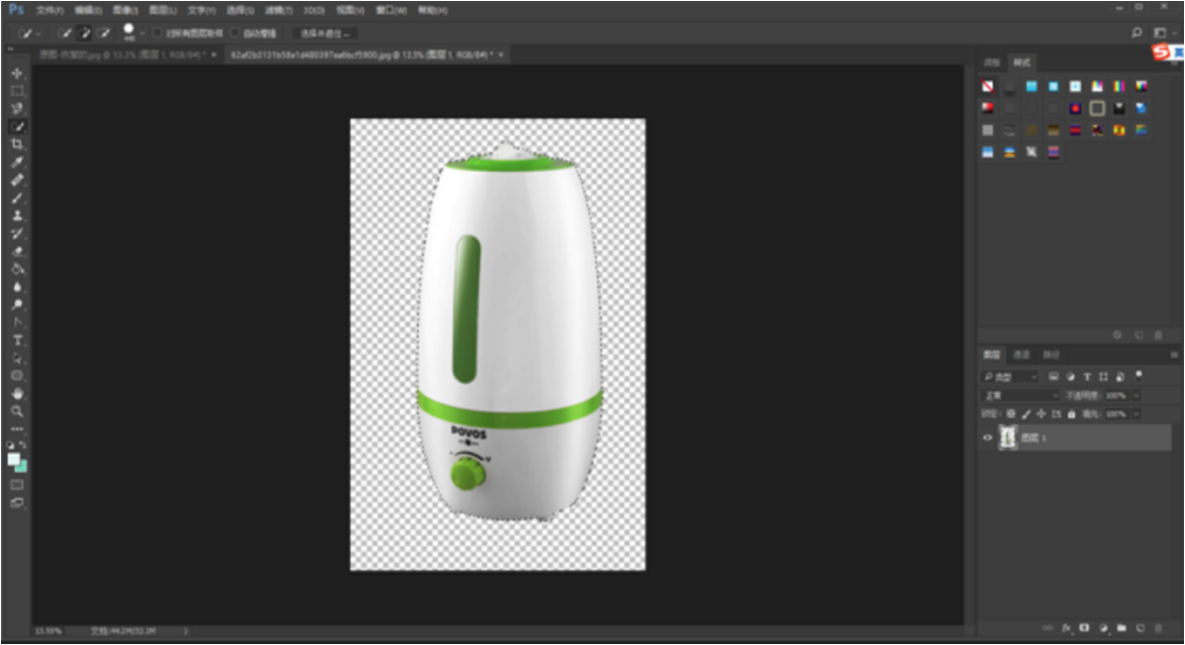Switch to the 通道 channels tab
This screenshot has height=645, width=1185.
(x=1021, y=355)
